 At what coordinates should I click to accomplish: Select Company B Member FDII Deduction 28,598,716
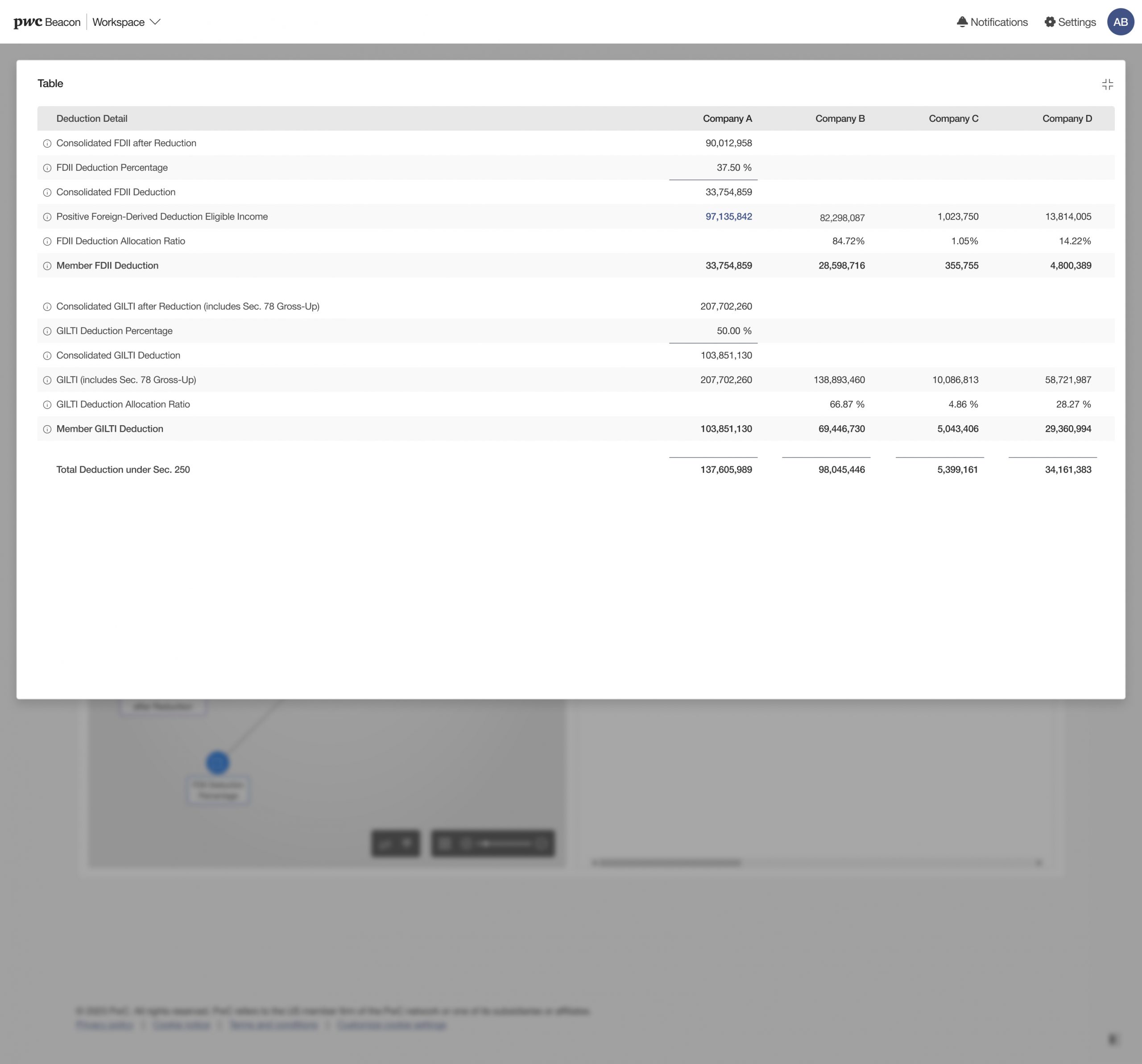click(x=842, y=265)
